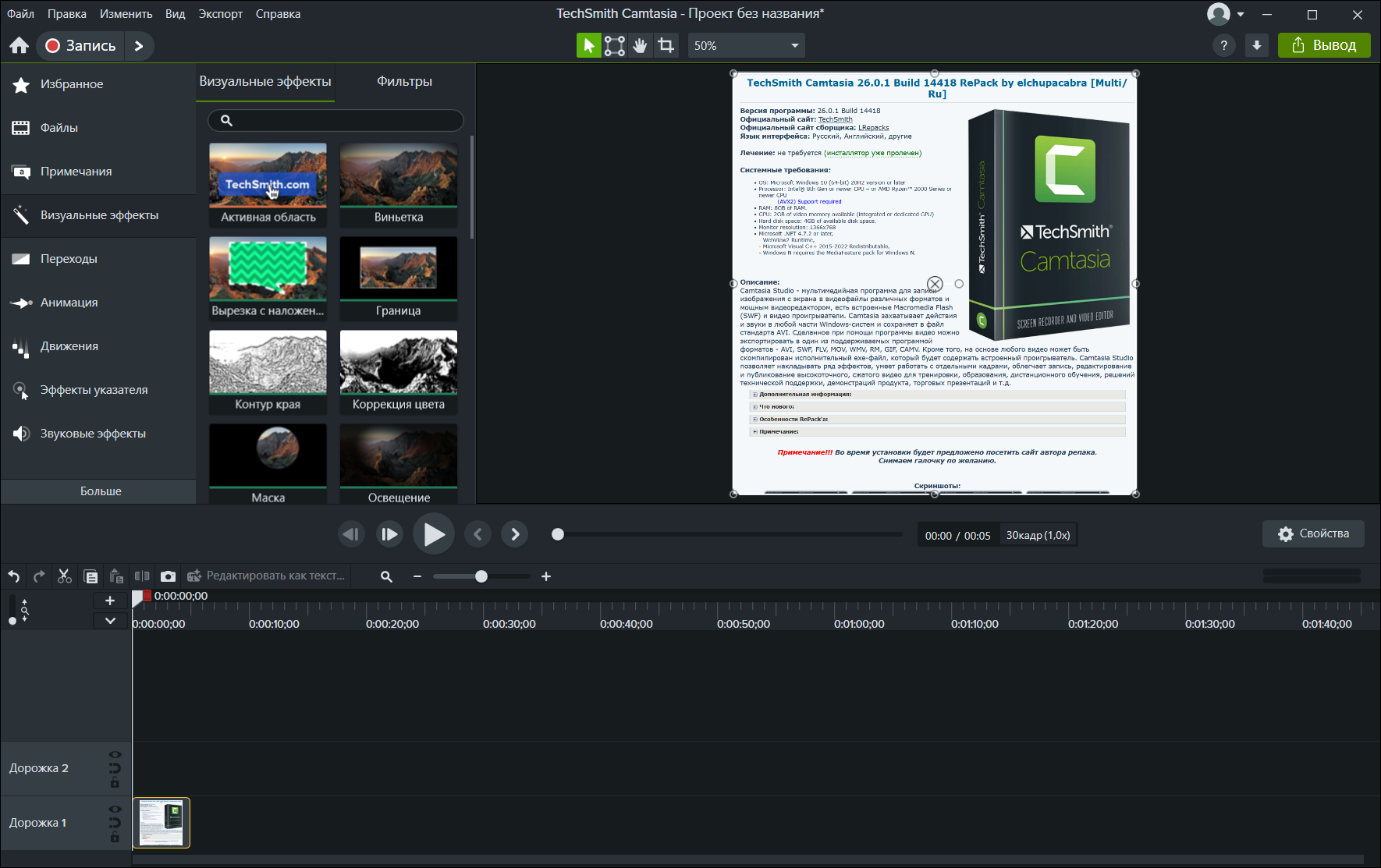The image size is (1381, 868).
Task: Toggle magnetic snapping on Дорожка 1
Action: click(115, 823)
